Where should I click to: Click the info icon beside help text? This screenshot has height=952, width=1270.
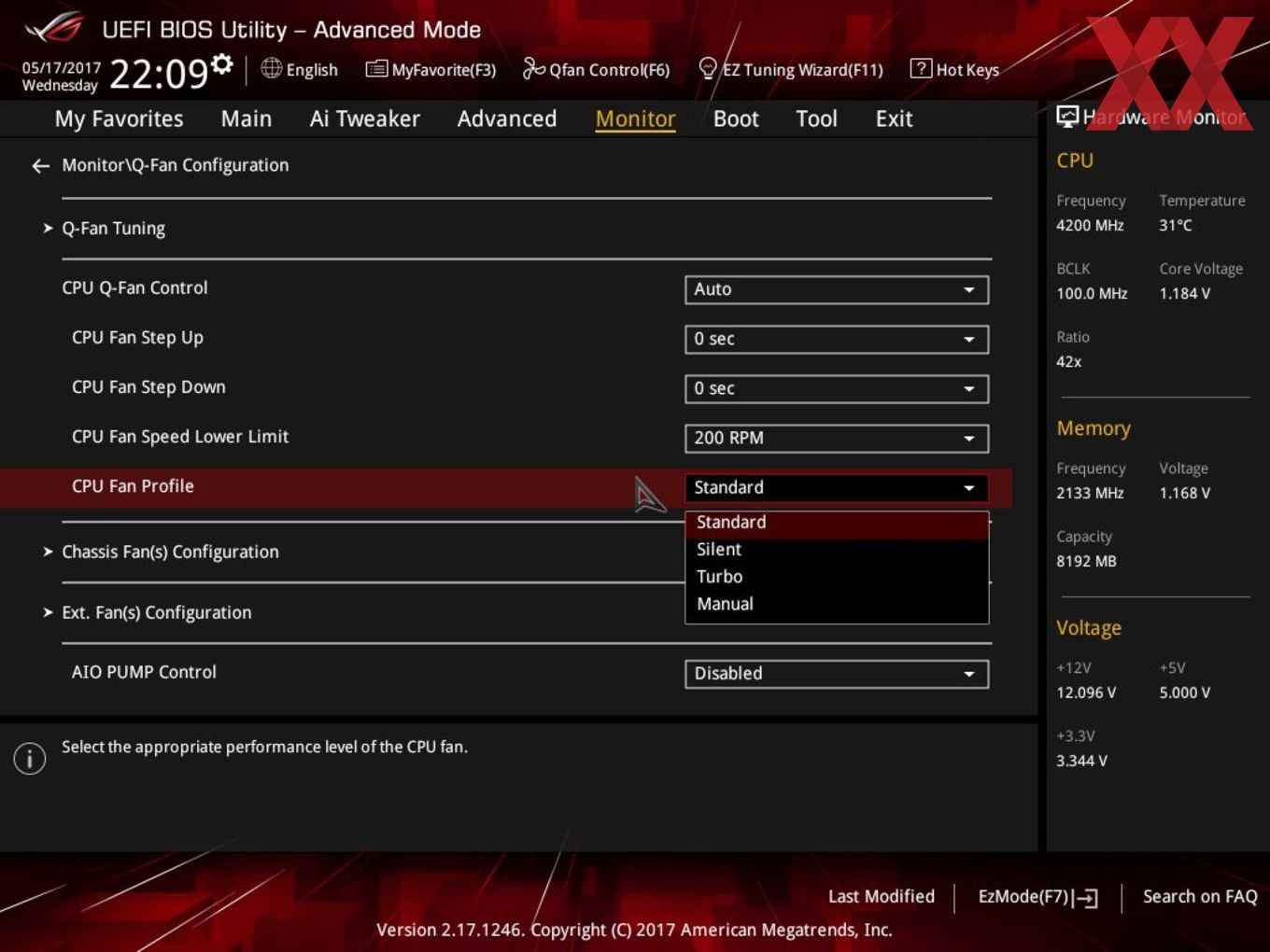pos(30,759)
